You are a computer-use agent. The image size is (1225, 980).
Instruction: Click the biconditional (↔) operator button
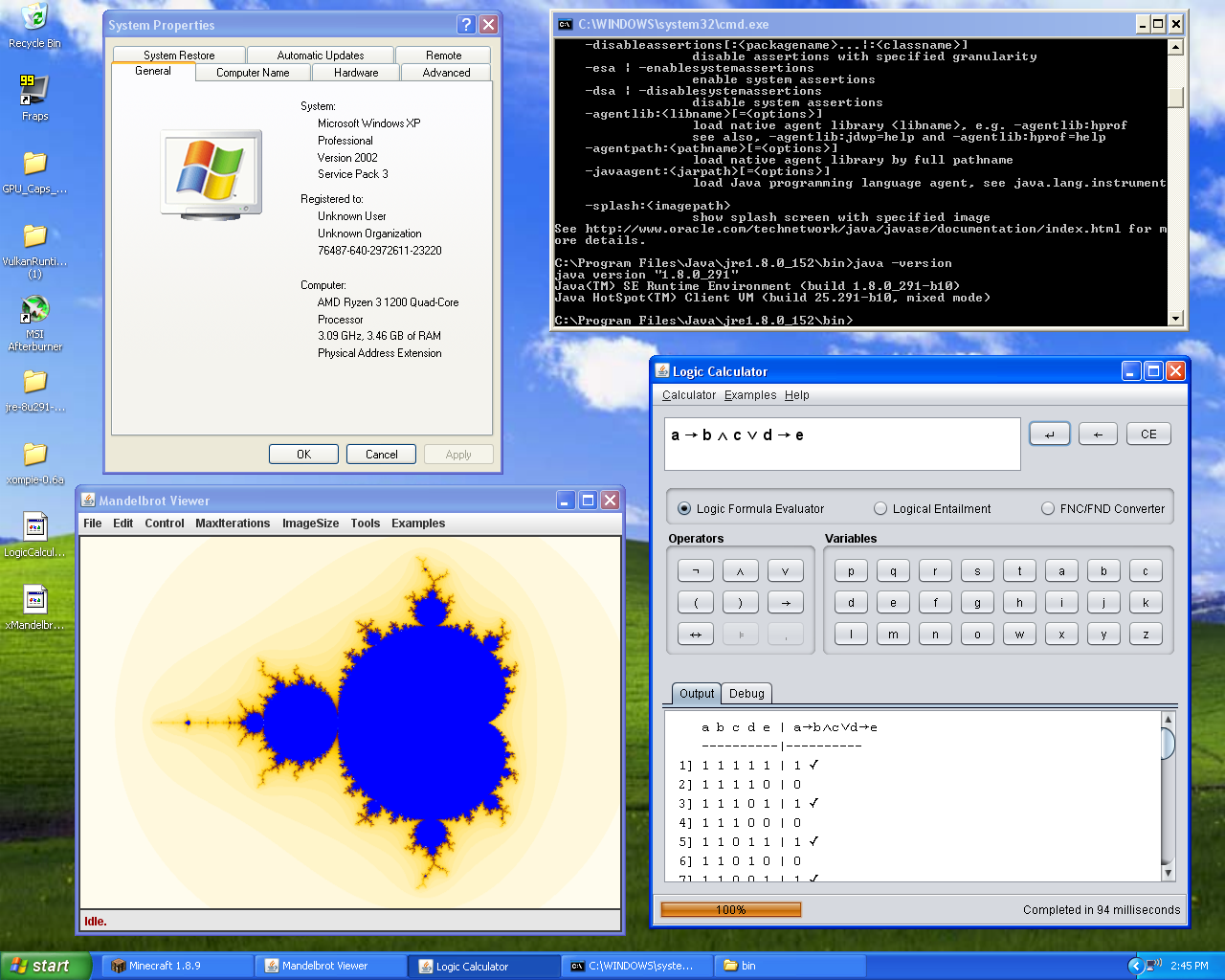coord(695,635)
